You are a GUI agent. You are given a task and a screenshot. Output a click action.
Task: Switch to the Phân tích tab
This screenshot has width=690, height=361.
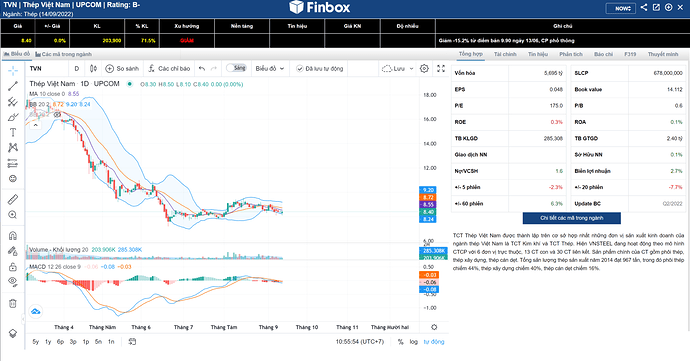click(x=571, y=54)
